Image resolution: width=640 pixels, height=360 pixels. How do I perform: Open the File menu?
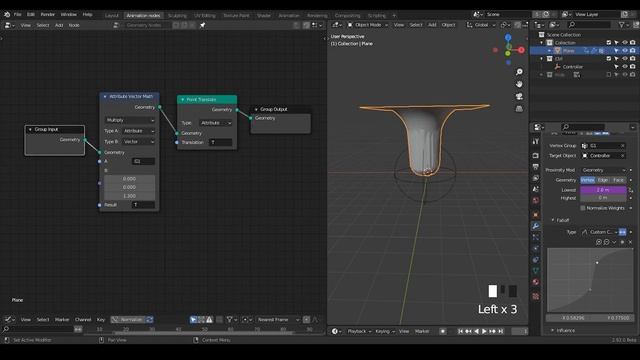[18, 14]
